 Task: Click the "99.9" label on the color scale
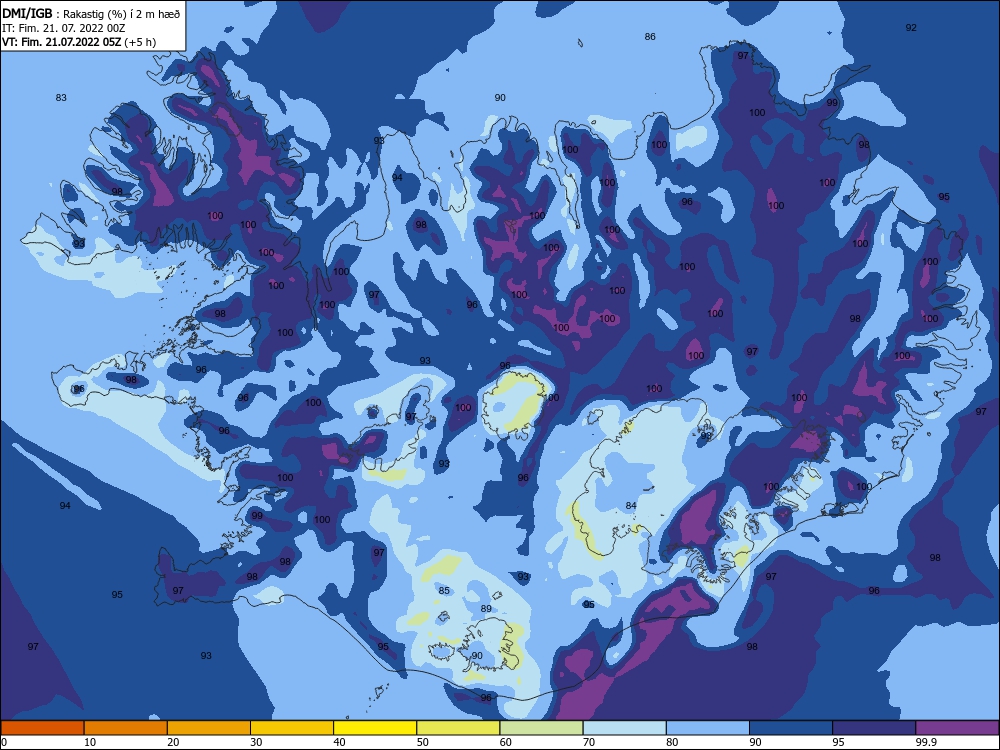(926, 742)
